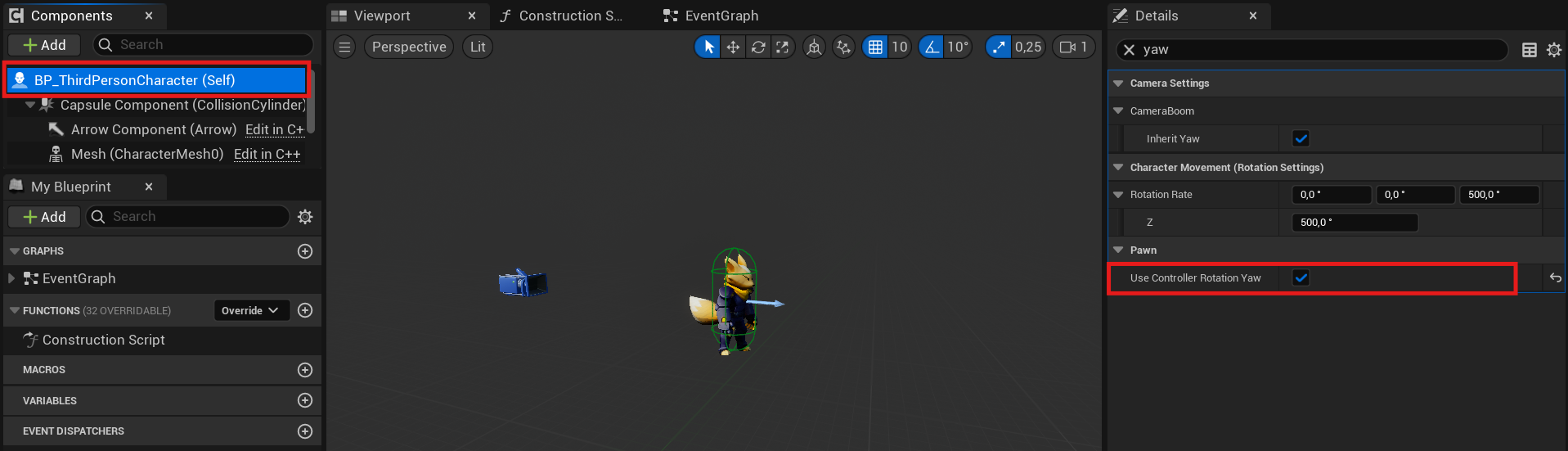
Task: Select the Components panel tab
Action: pyautogui.click(x=71, y=16)
